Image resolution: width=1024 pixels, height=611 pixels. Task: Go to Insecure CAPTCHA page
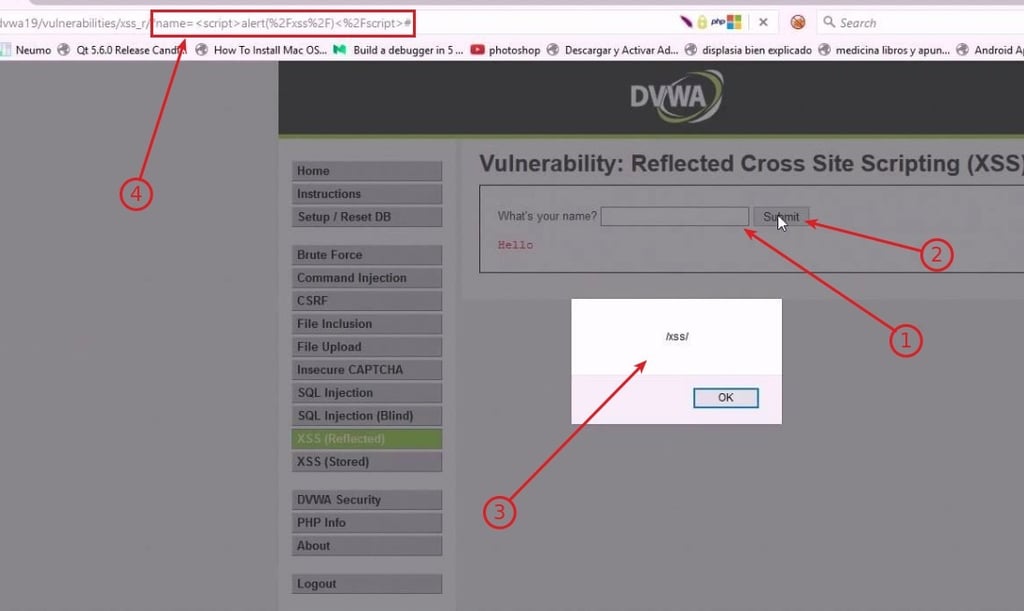[x=366, y=369]
